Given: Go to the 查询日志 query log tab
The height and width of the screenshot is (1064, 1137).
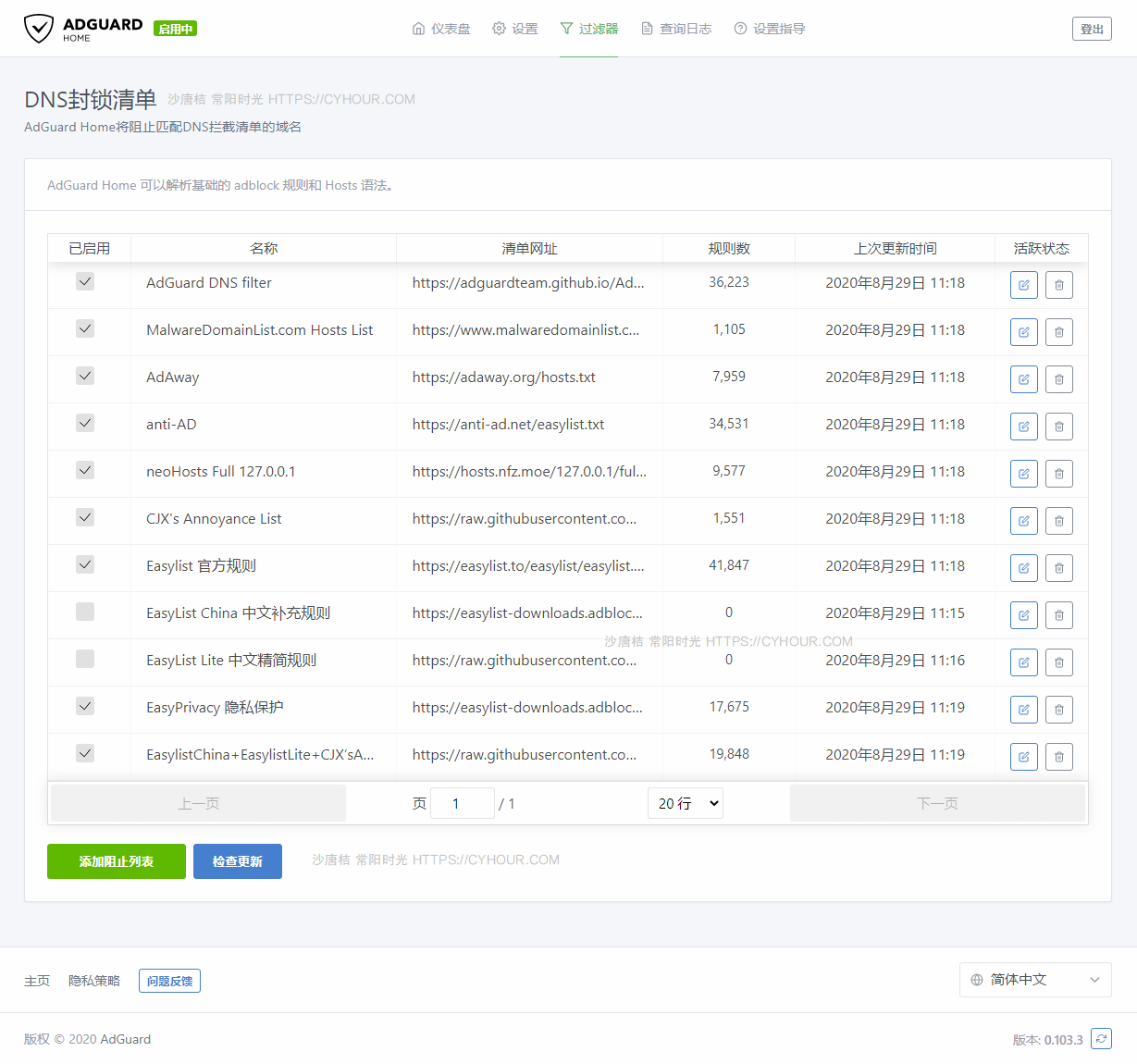Looking at the screenshot, I should (676, 29).
